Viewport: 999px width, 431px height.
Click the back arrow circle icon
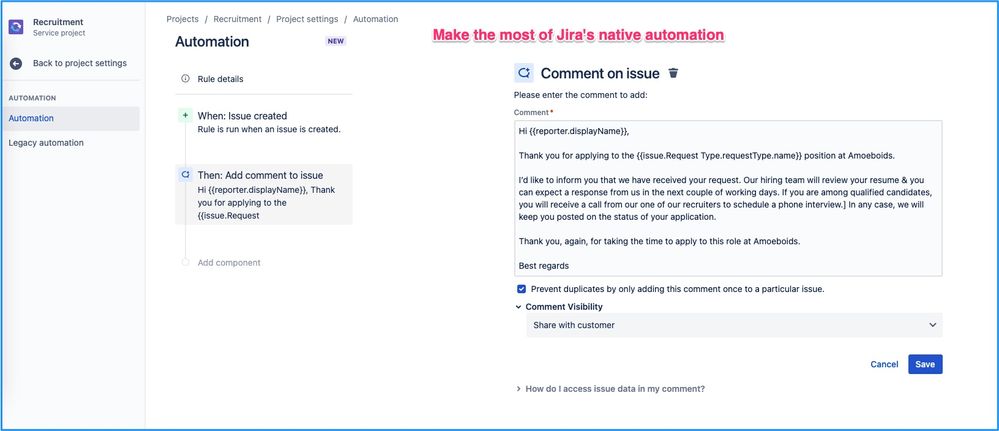coord(16,63)
